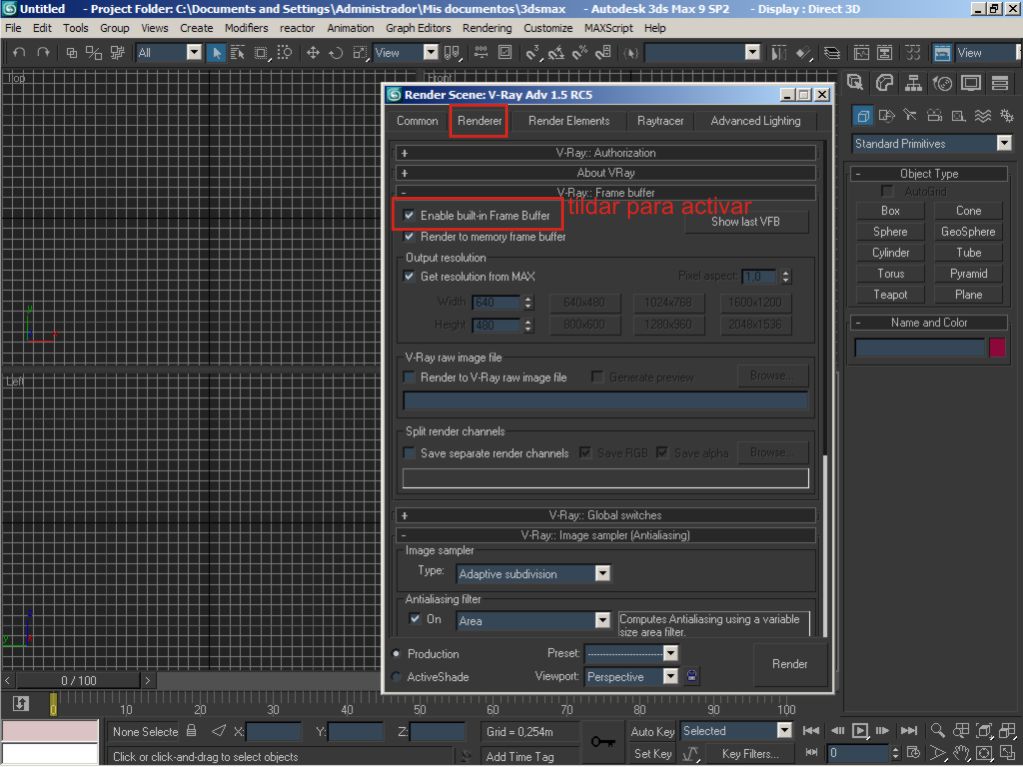1023x767 pixels.
Task: Select the Production radio button
Action: coord(396,654)
